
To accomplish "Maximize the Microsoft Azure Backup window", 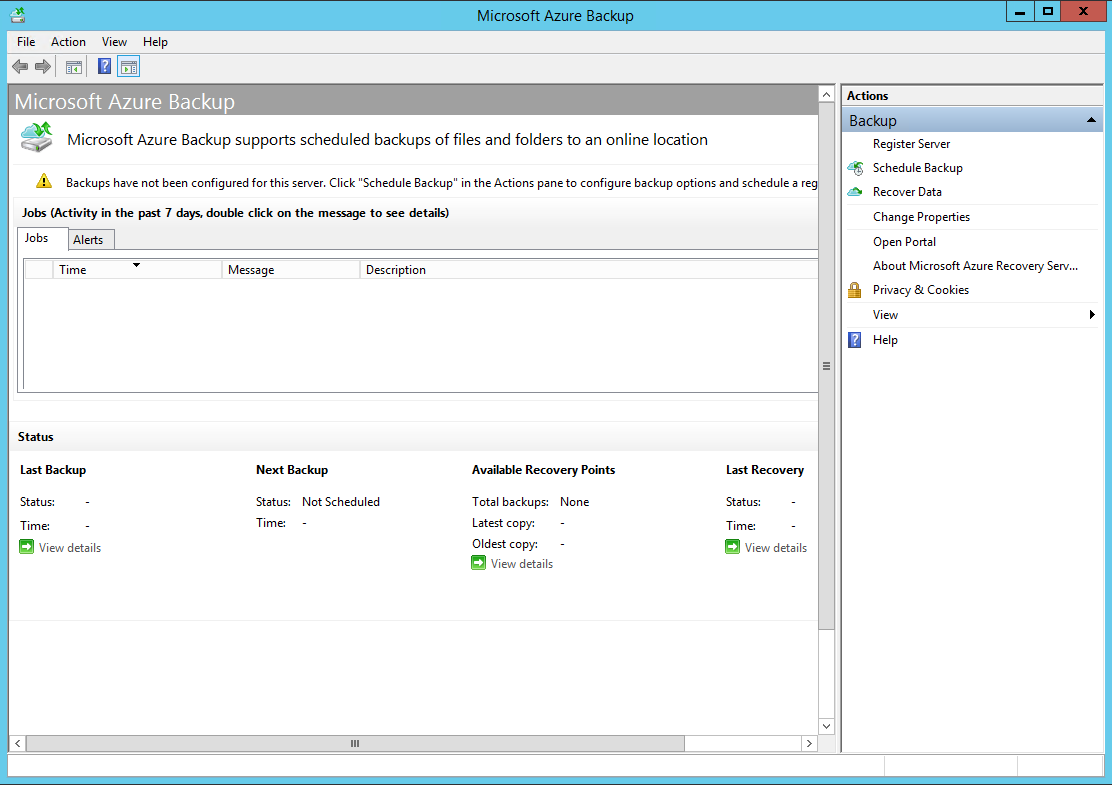I will point(1047,11).
